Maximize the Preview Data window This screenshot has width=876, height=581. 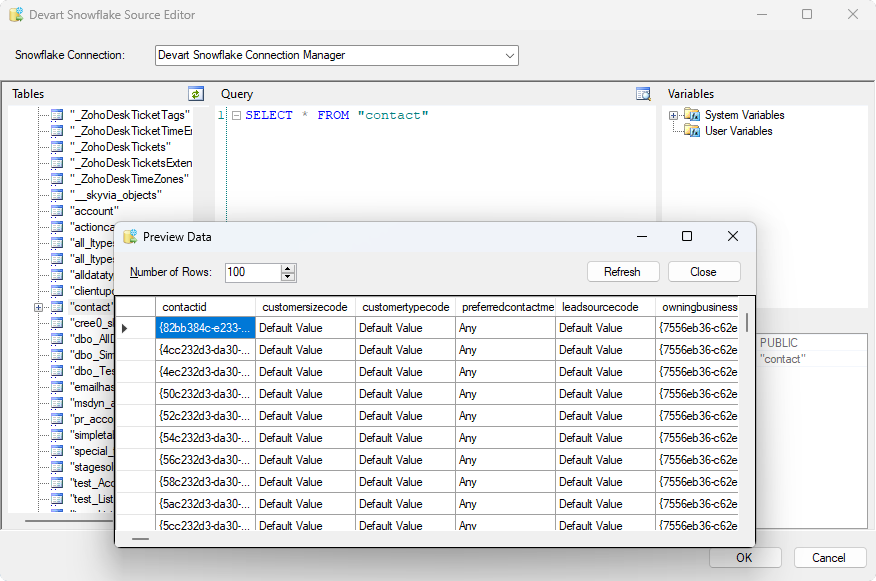687,237
